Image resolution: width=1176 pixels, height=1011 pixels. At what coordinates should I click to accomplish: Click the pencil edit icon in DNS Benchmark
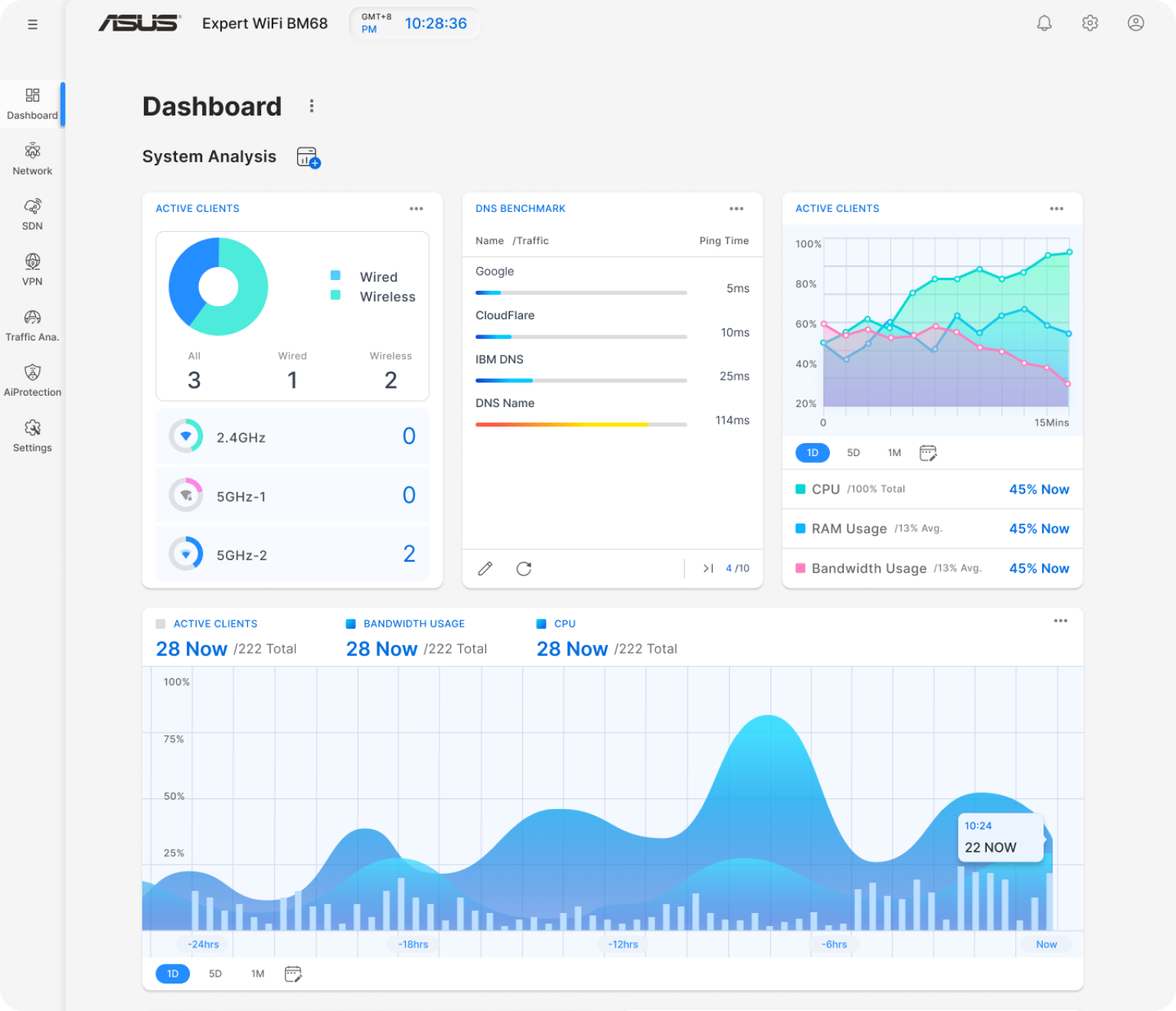pyautogui.click(x=485, y=569)
